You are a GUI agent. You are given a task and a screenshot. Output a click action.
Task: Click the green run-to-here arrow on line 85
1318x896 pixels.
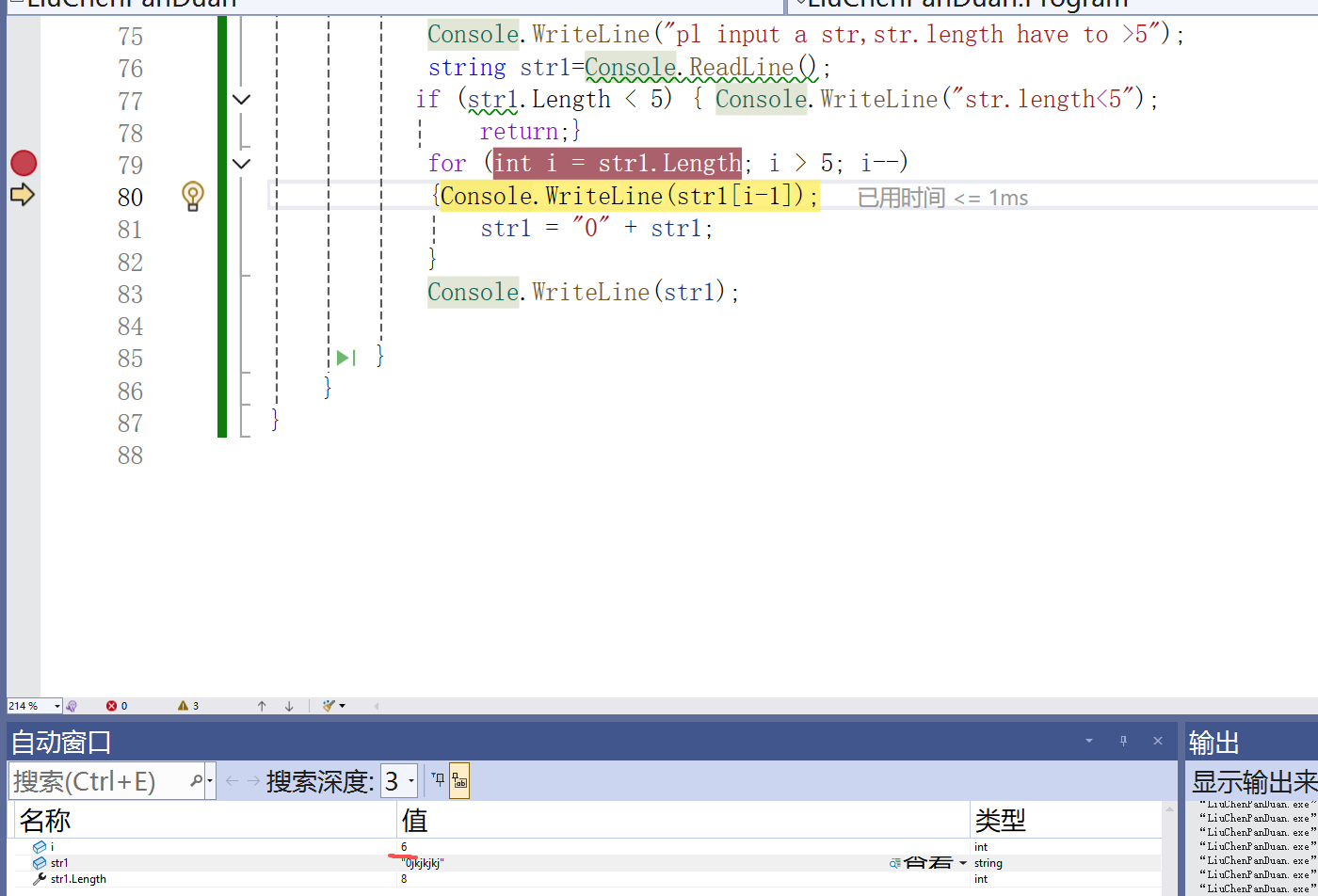[346, 358]
